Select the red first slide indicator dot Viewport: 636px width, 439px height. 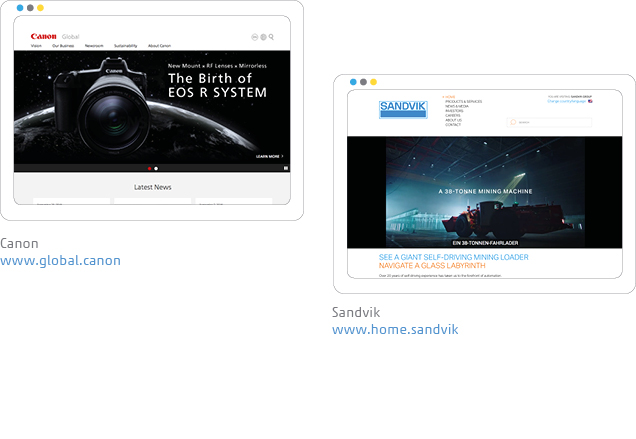click(x=149, y=168)
